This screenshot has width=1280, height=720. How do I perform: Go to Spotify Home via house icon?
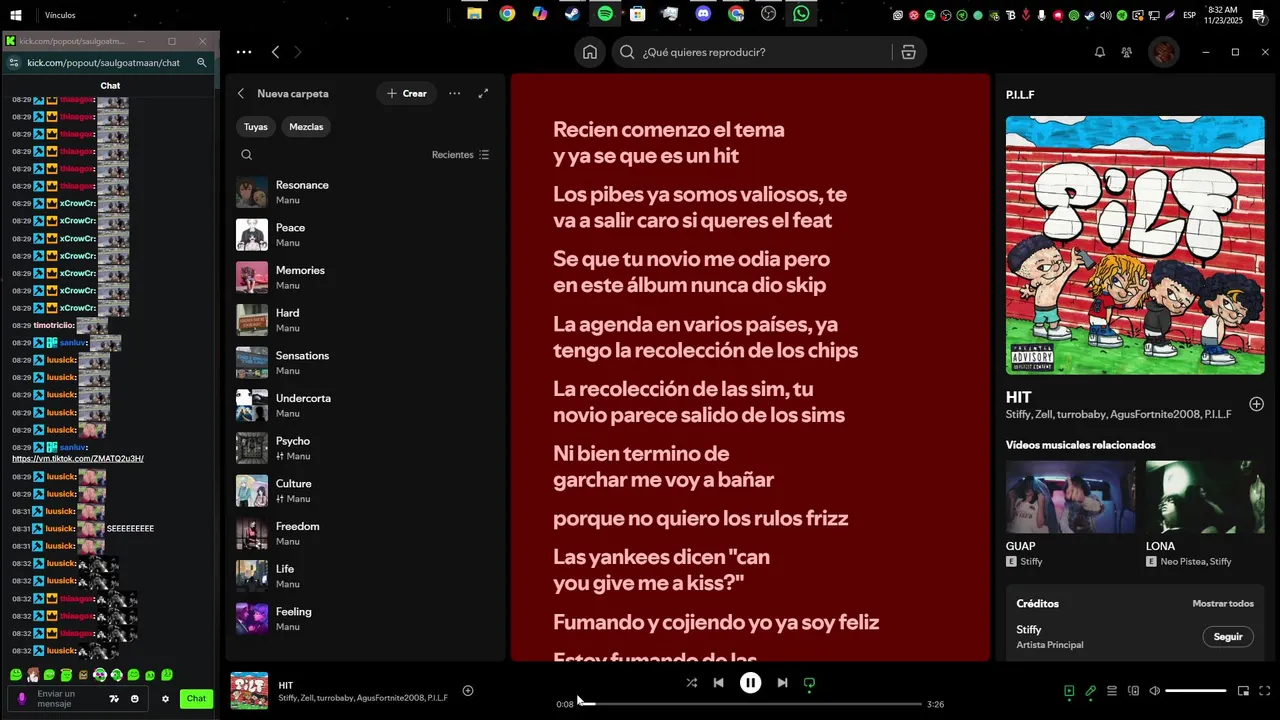point(590,52)
